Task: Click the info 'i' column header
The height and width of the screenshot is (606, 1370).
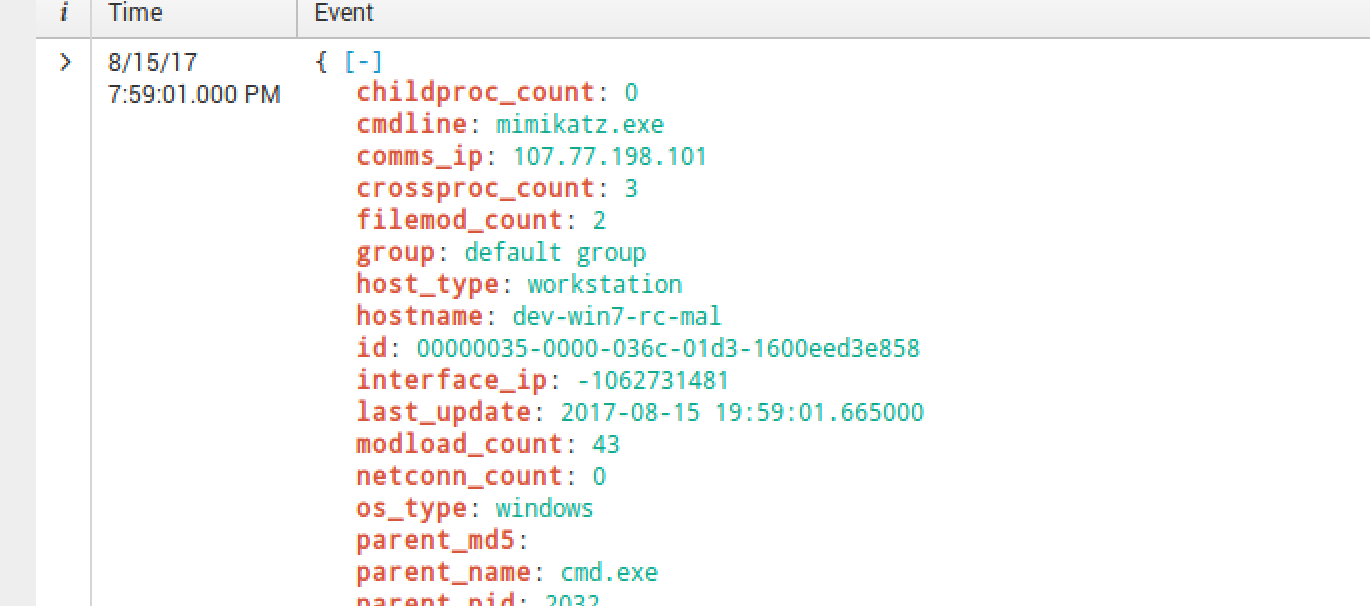Action: coord(64,13)
